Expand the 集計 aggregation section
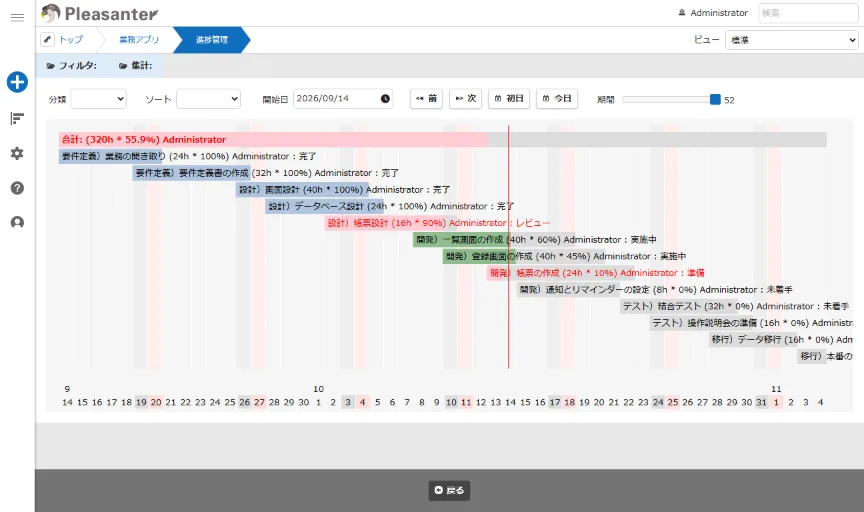This screenshot has height=512, width=864. 136,66
